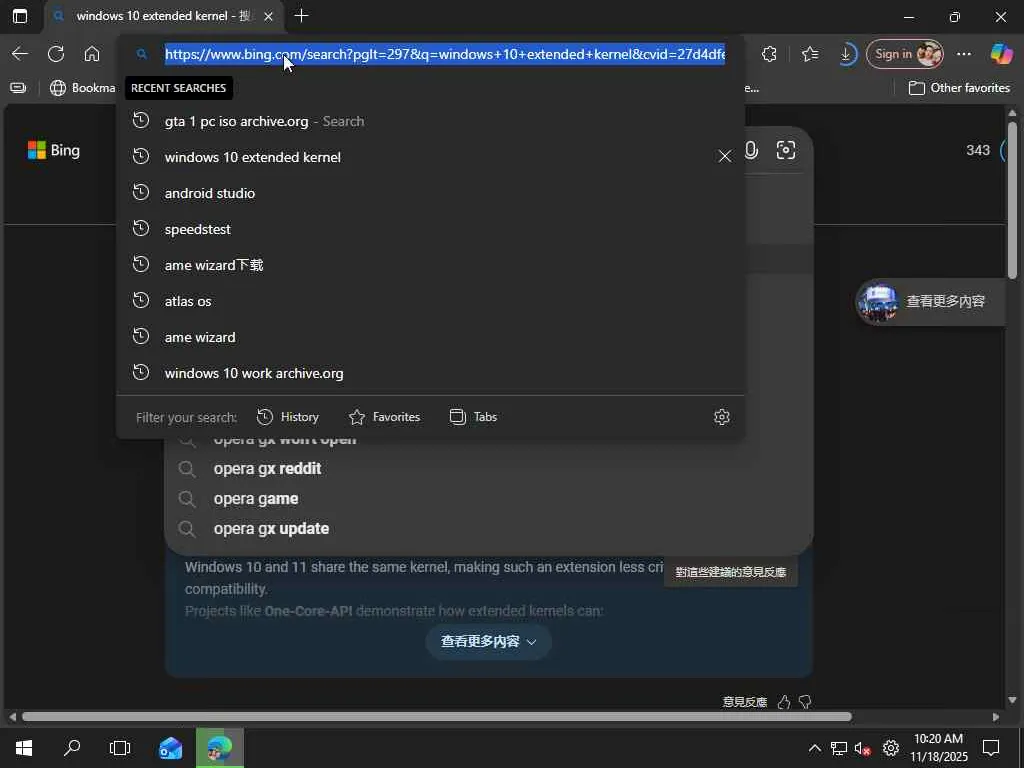Open Settings and more ellipsis menu
This screenshot has width=1024, height=768.
click(x=964, y=54)
